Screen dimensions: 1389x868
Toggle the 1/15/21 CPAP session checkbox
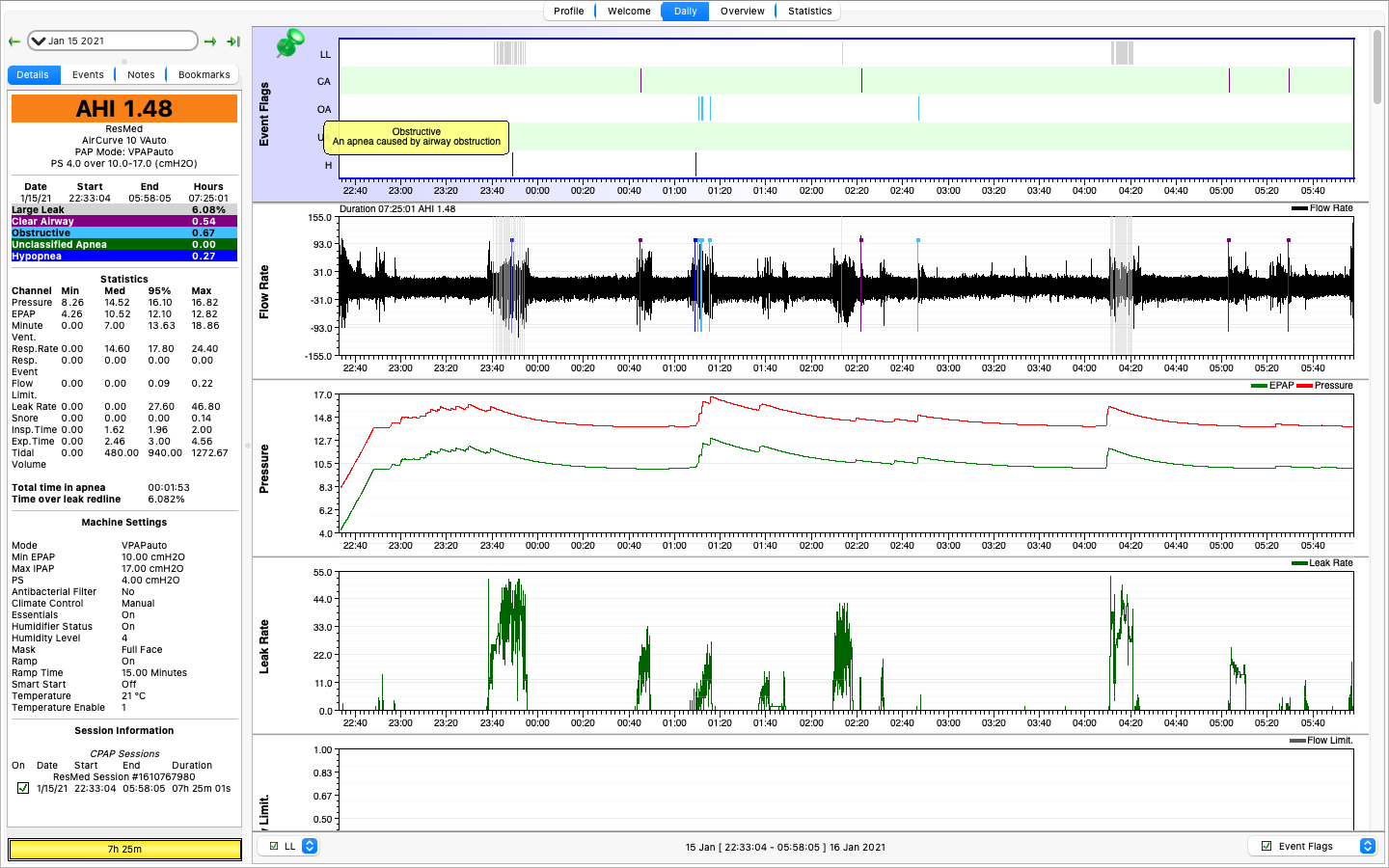tap(23, 788)
